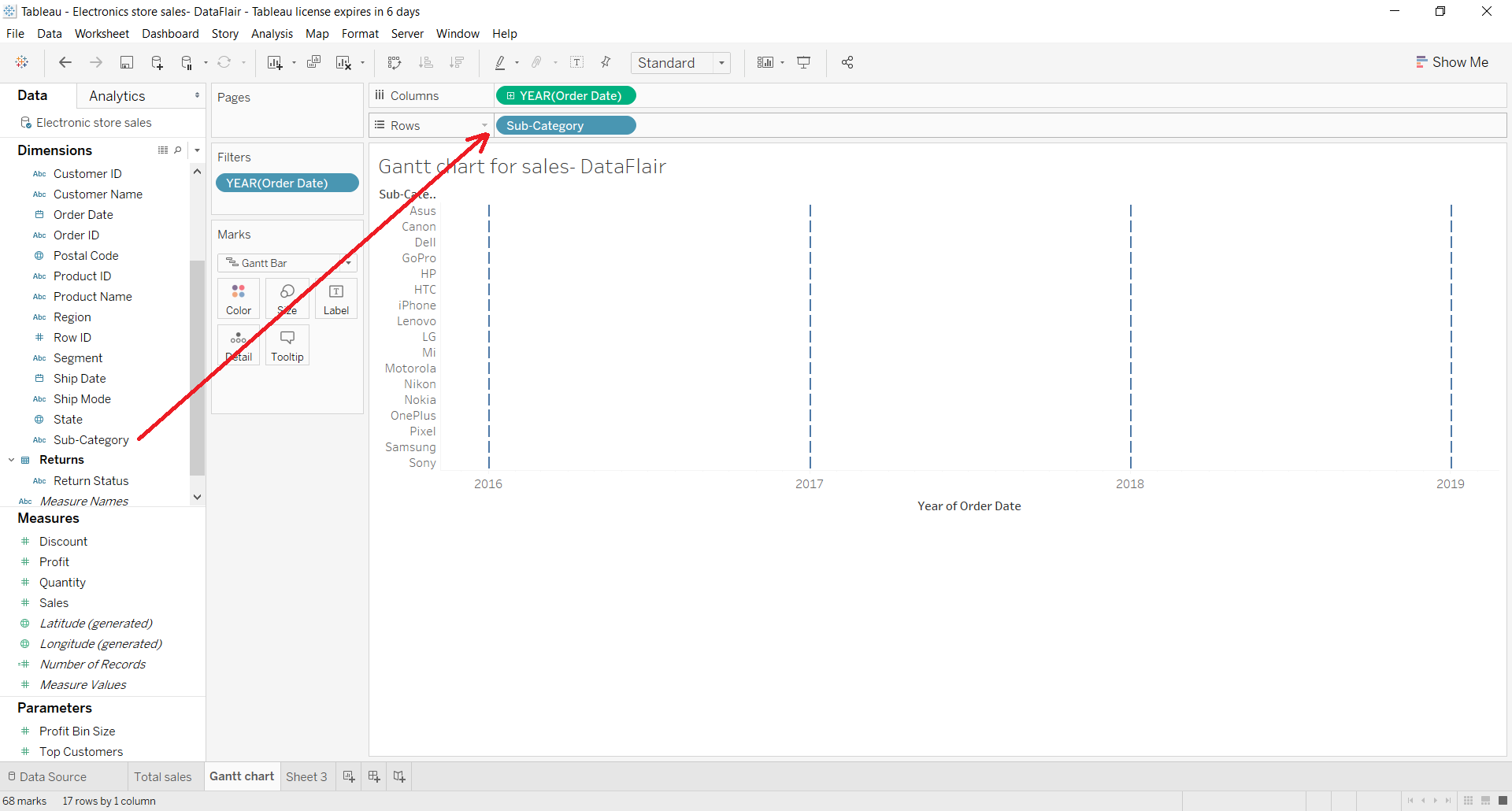The height and width of the screenshot is (811, 1512).
Task: Click Detail on the Marks card
Action: 239,345
